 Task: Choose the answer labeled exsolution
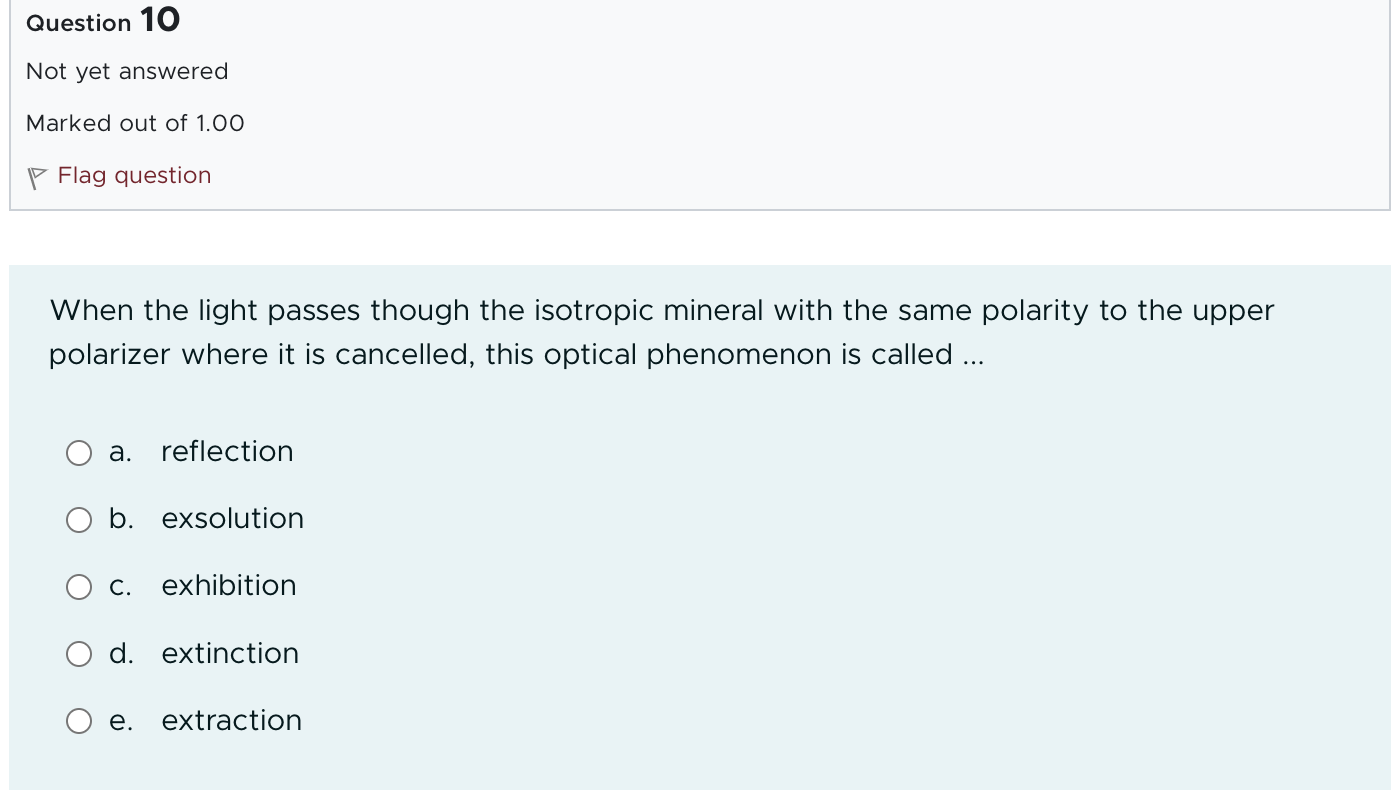coord(232,519)
